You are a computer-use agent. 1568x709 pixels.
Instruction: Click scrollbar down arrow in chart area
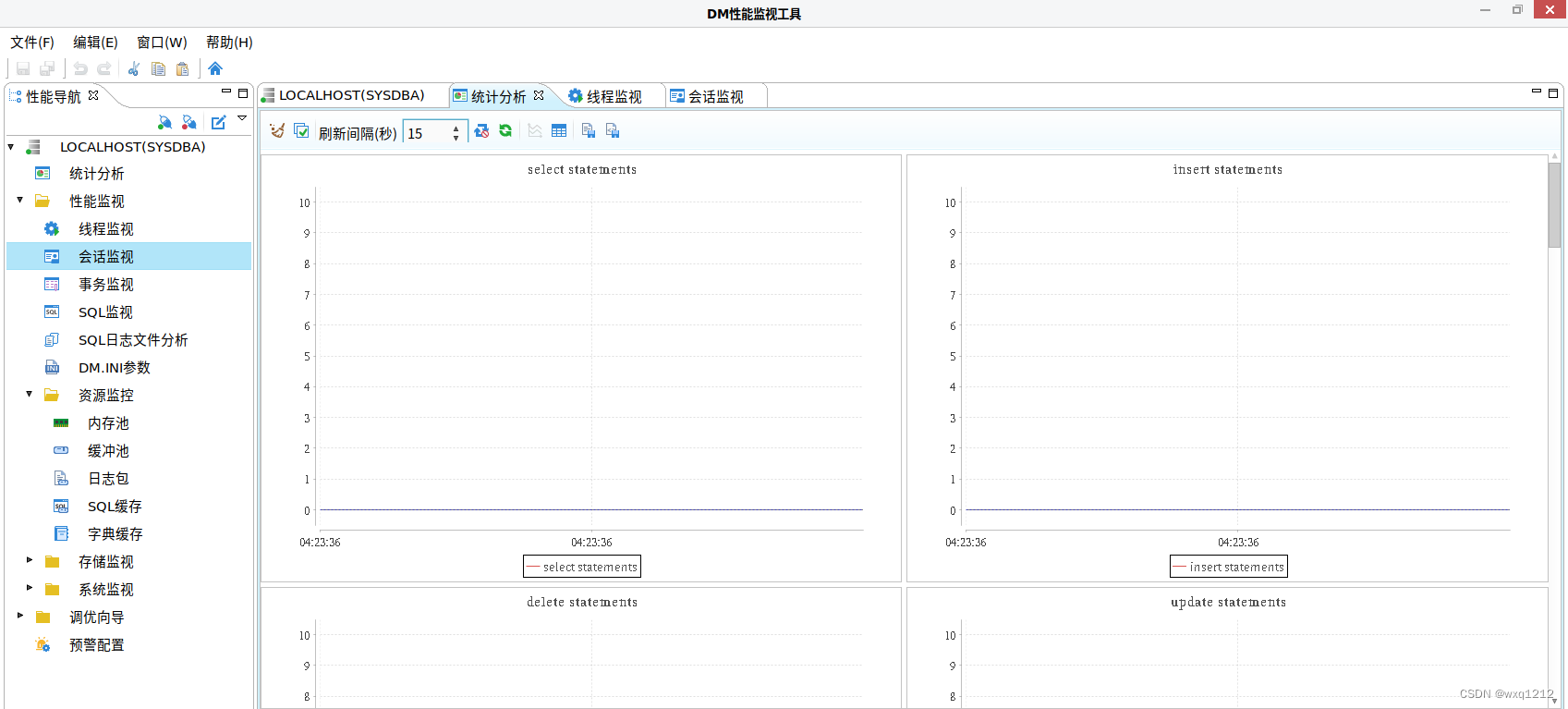[1554, 702]
